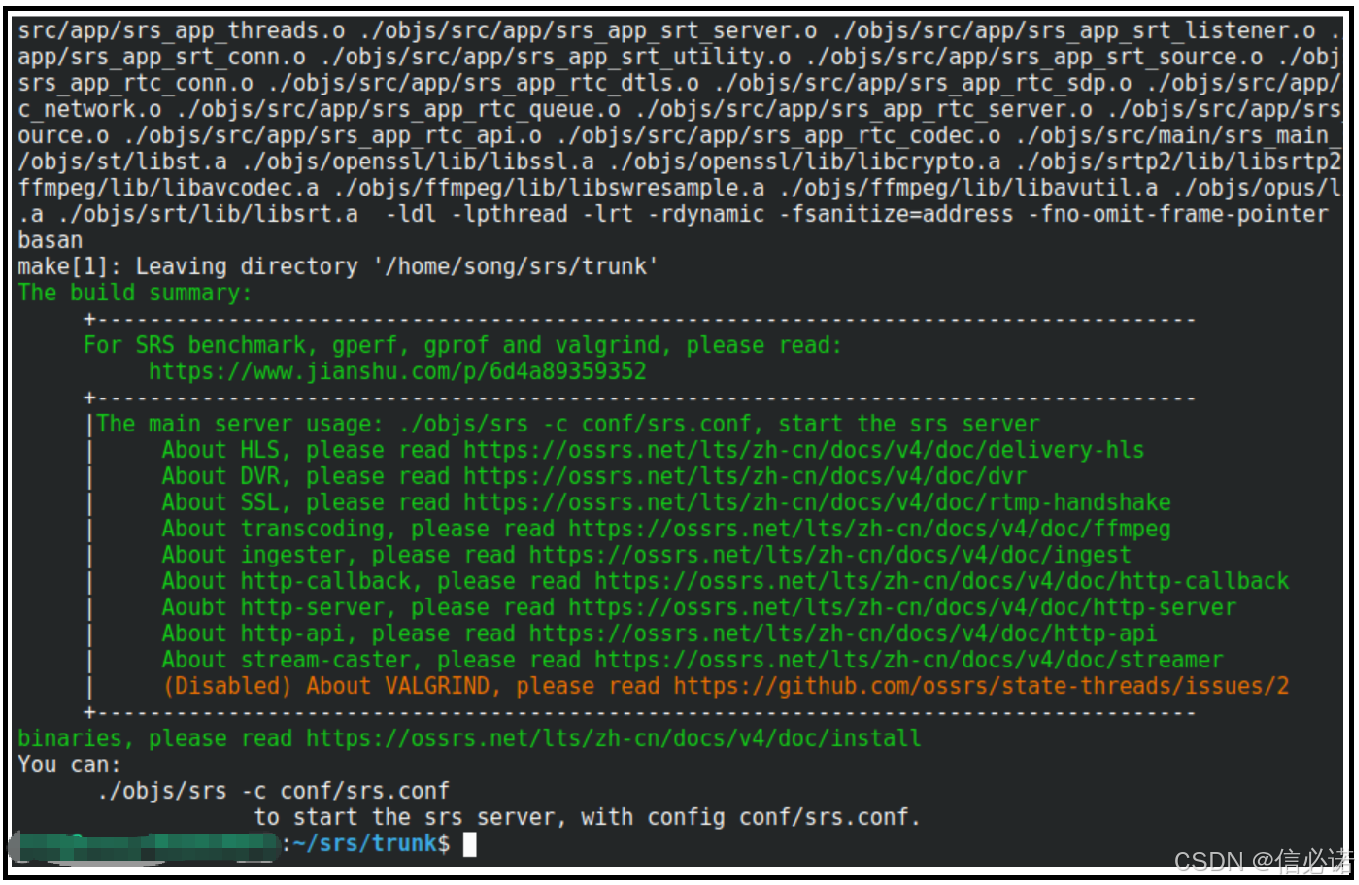Click 'For SRS benchmark, gperf, gprof' line
Screen dimensions: 1359x885
click(463, 346)
